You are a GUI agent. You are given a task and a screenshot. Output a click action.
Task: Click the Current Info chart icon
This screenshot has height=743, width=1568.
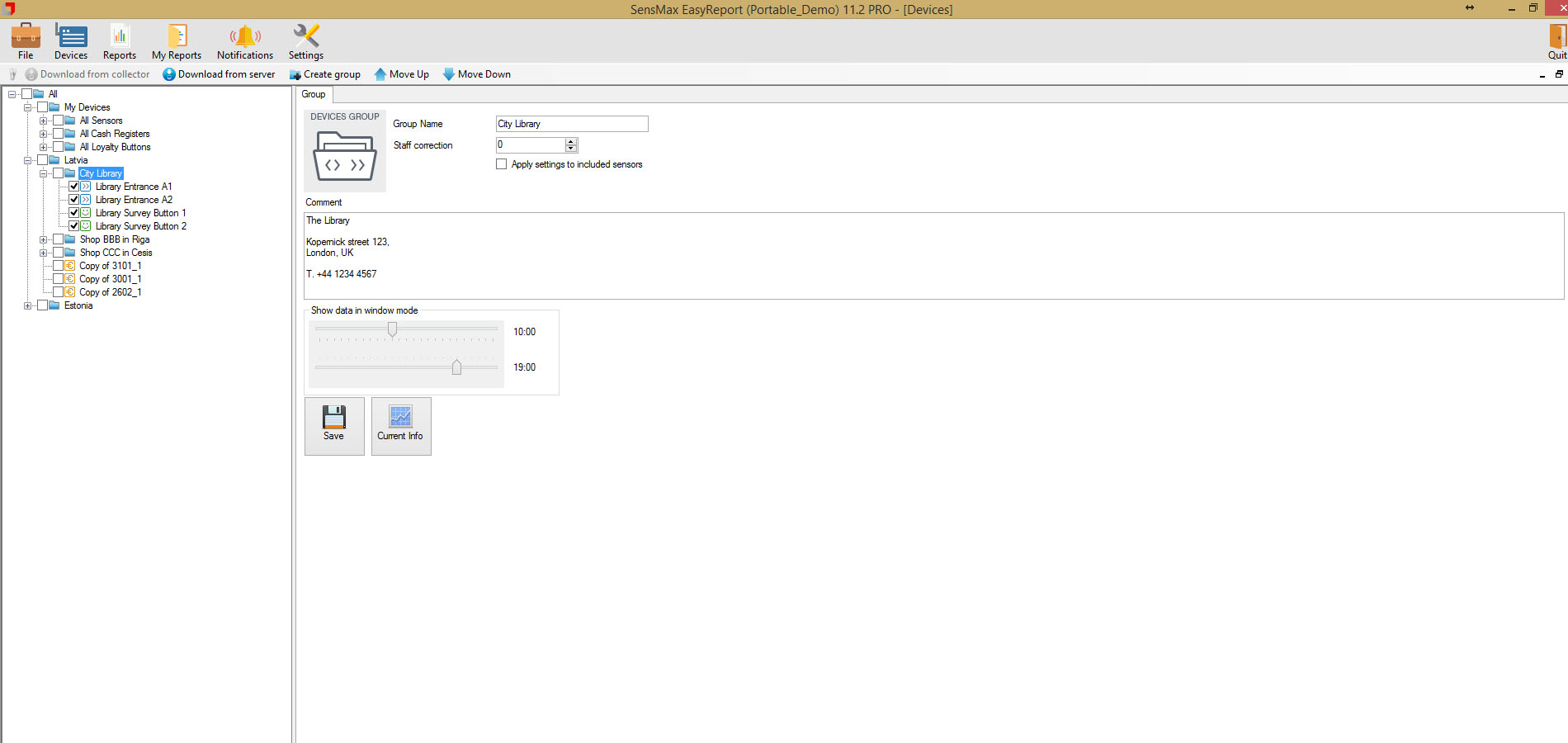[x=401, y=416]
